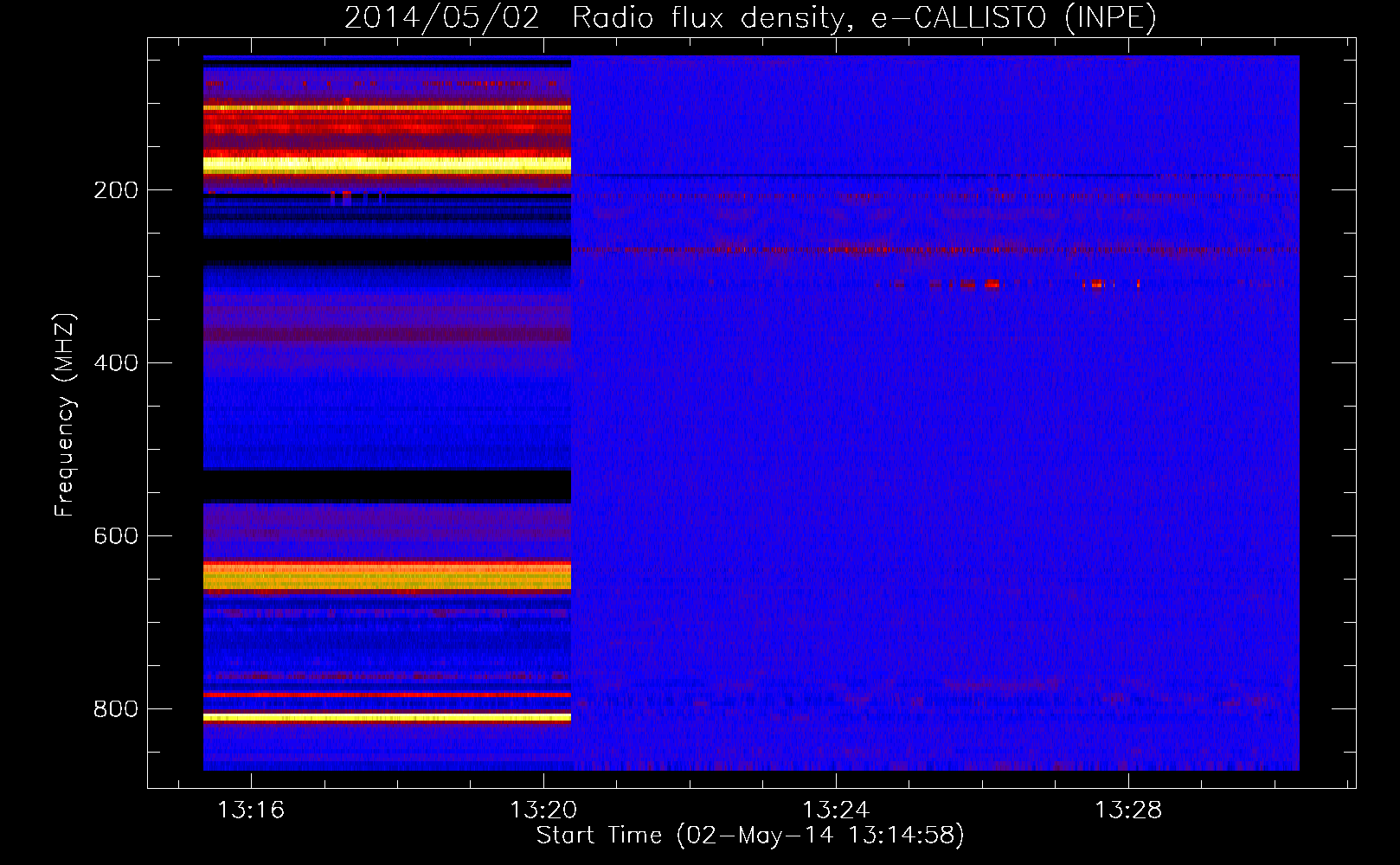The width and height of the screenshot is (1400, 865).
Task: Click the red burst near 13:26 at 310 MHz
Action: click(992, 284)
